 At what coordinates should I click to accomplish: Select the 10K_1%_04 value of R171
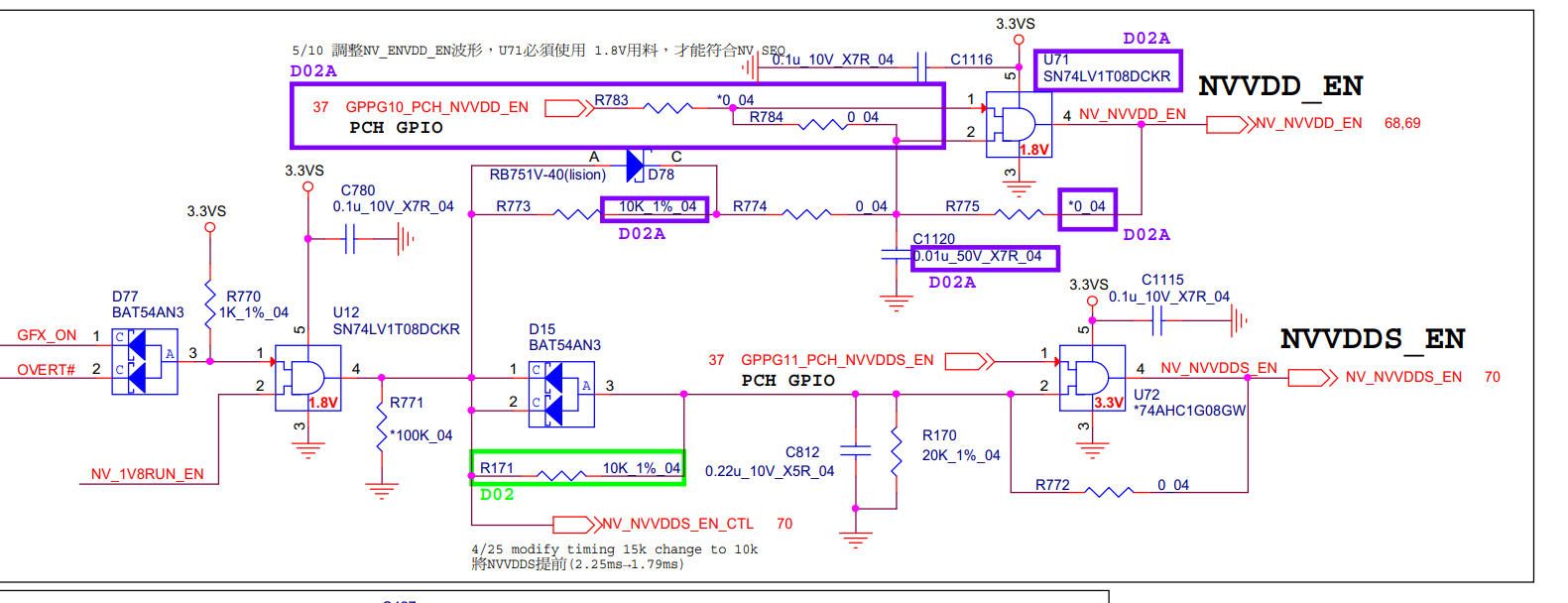tap(642, 468)
